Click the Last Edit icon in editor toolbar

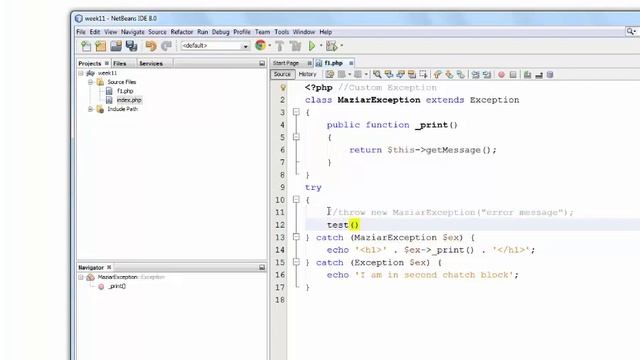click(x=330, y=74)
